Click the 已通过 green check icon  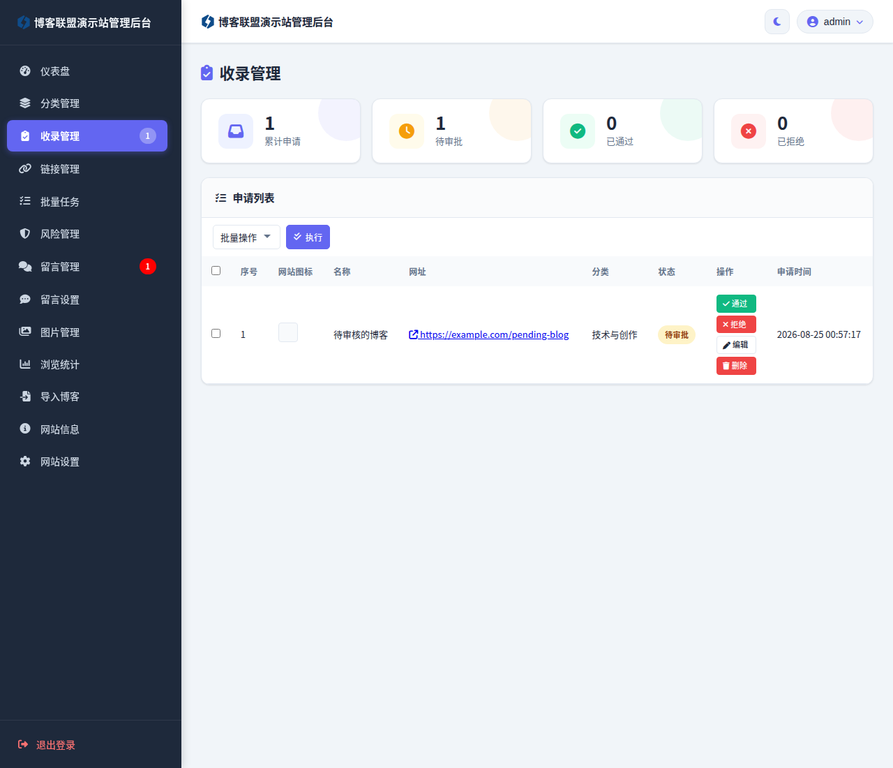point(577,131)
